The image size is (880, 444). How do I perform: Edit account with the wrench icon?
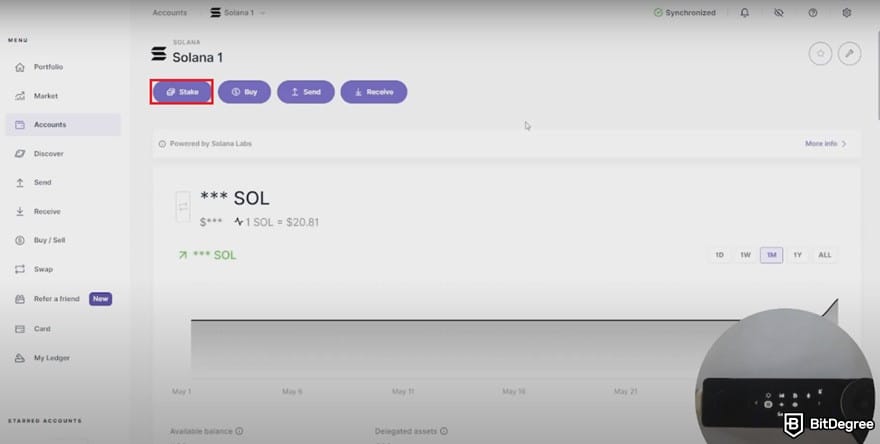850,54
